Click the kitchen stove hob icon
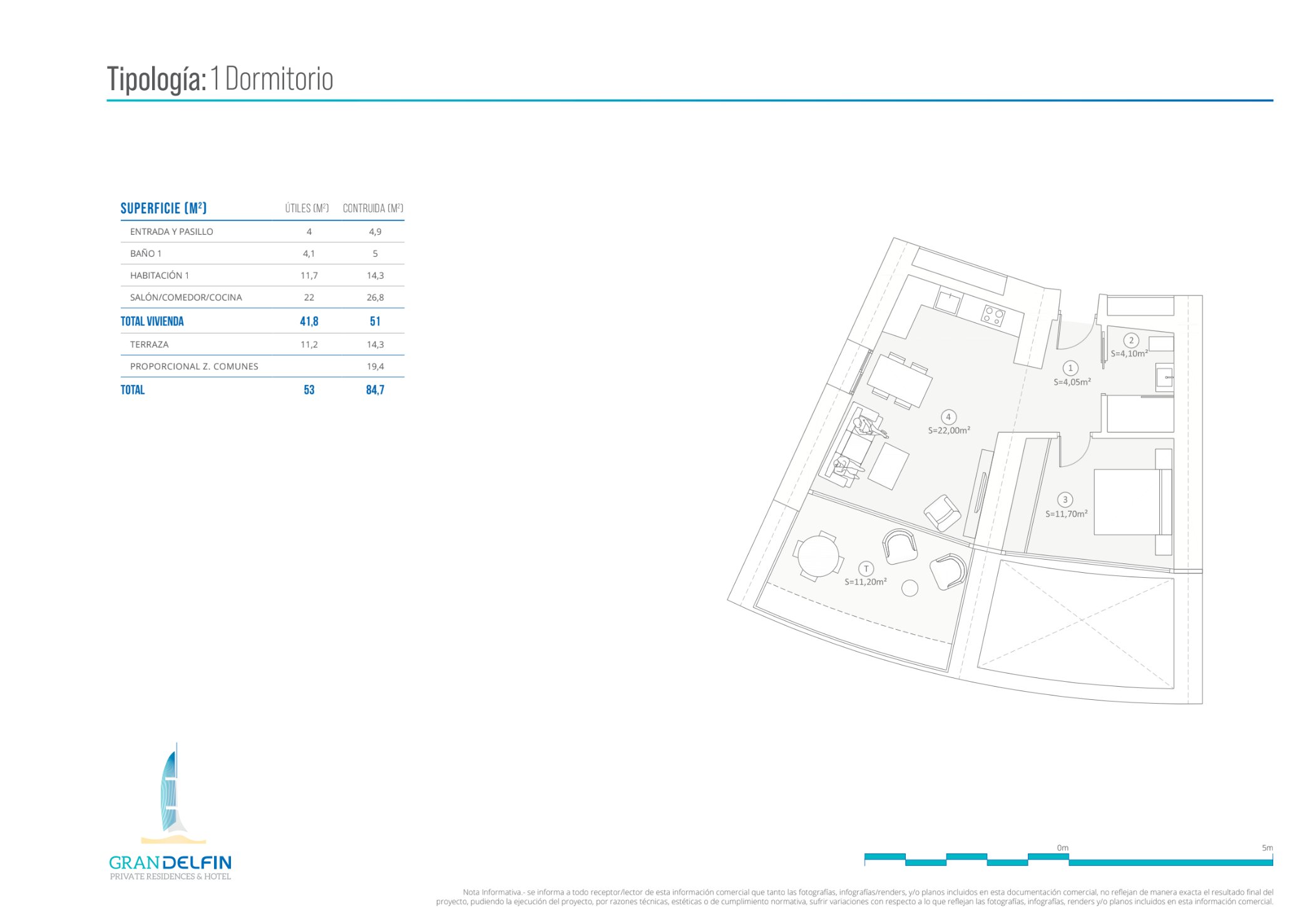1307x924 pixels. (993, 315)
